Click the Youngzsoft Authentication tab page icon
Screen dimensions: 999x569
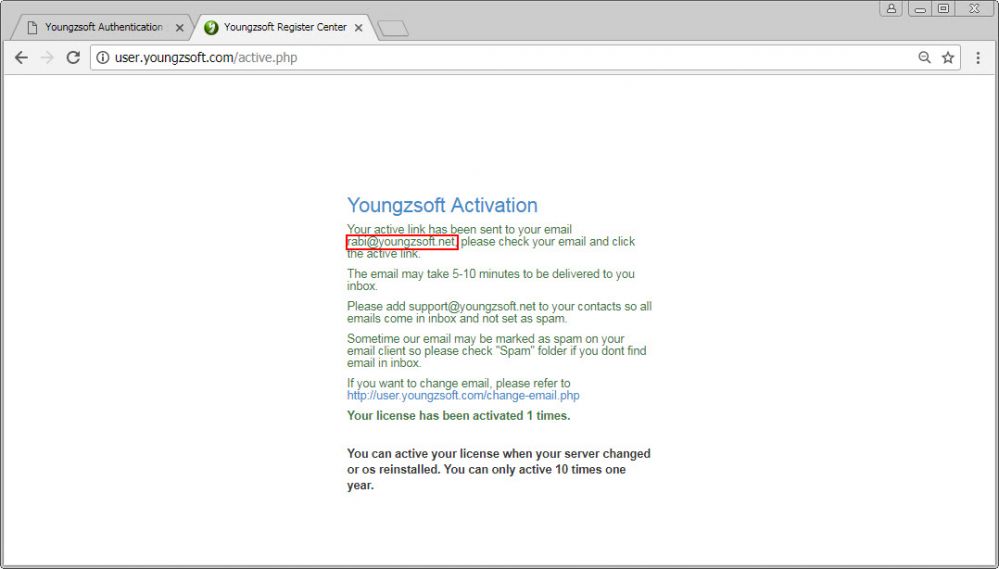[32, 28]
